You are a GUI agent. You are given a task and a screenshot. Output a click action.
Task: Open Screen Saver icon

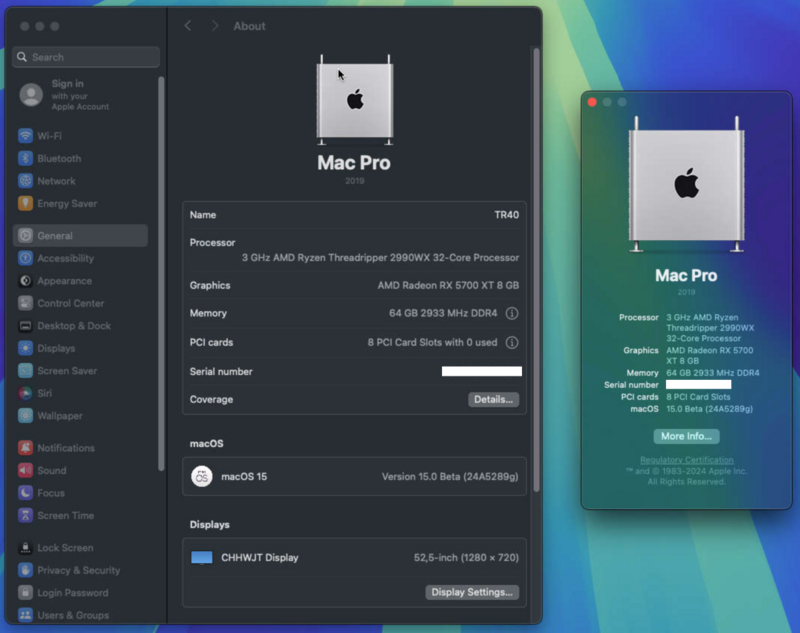(25, 370)
